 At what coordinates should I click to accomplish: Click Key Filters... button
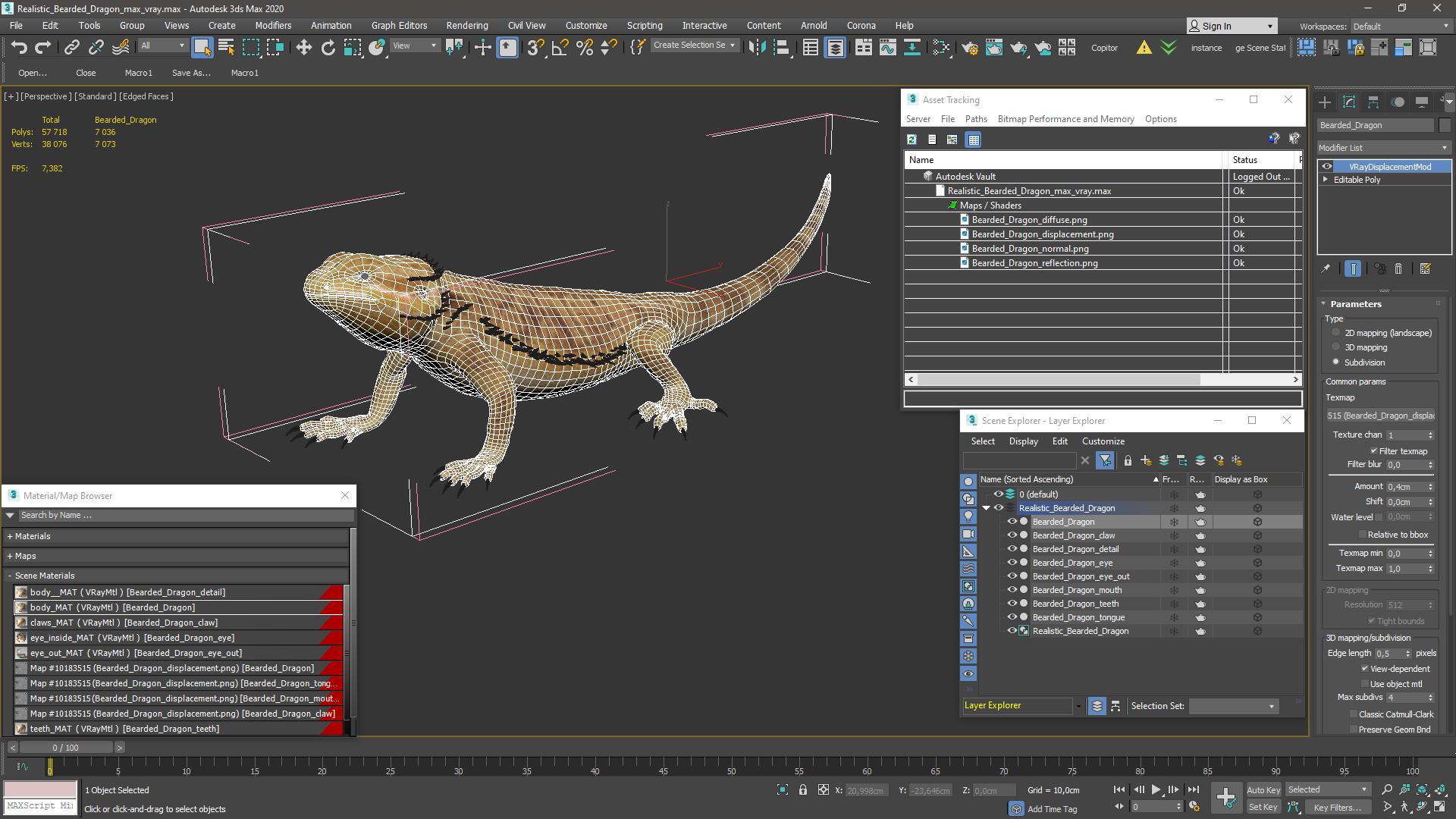click(1338, 807)
